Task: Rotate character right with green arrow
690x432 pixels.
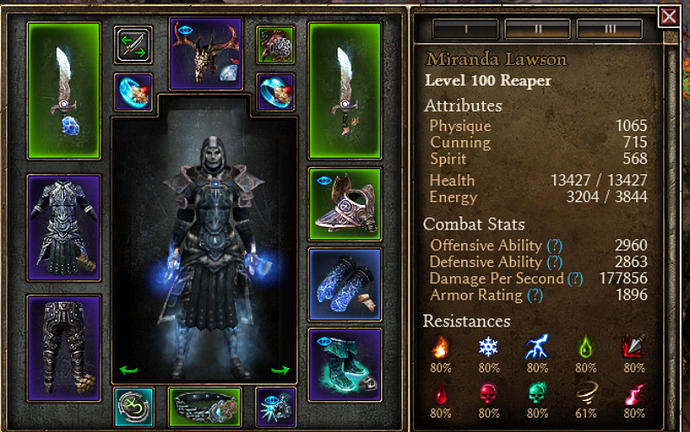Action: (280, 370)
